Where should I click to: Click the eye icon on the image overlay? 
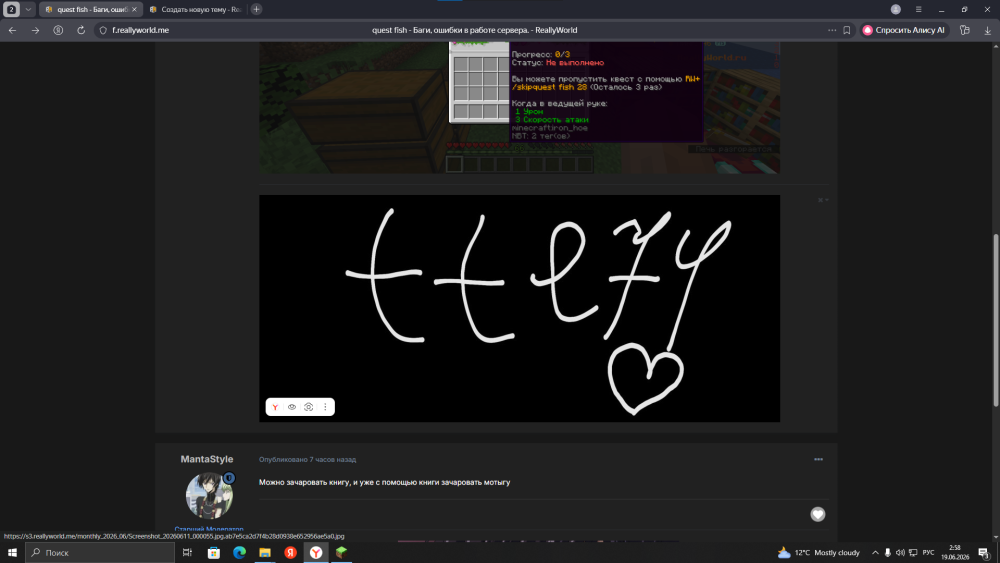tap(292, 407)
